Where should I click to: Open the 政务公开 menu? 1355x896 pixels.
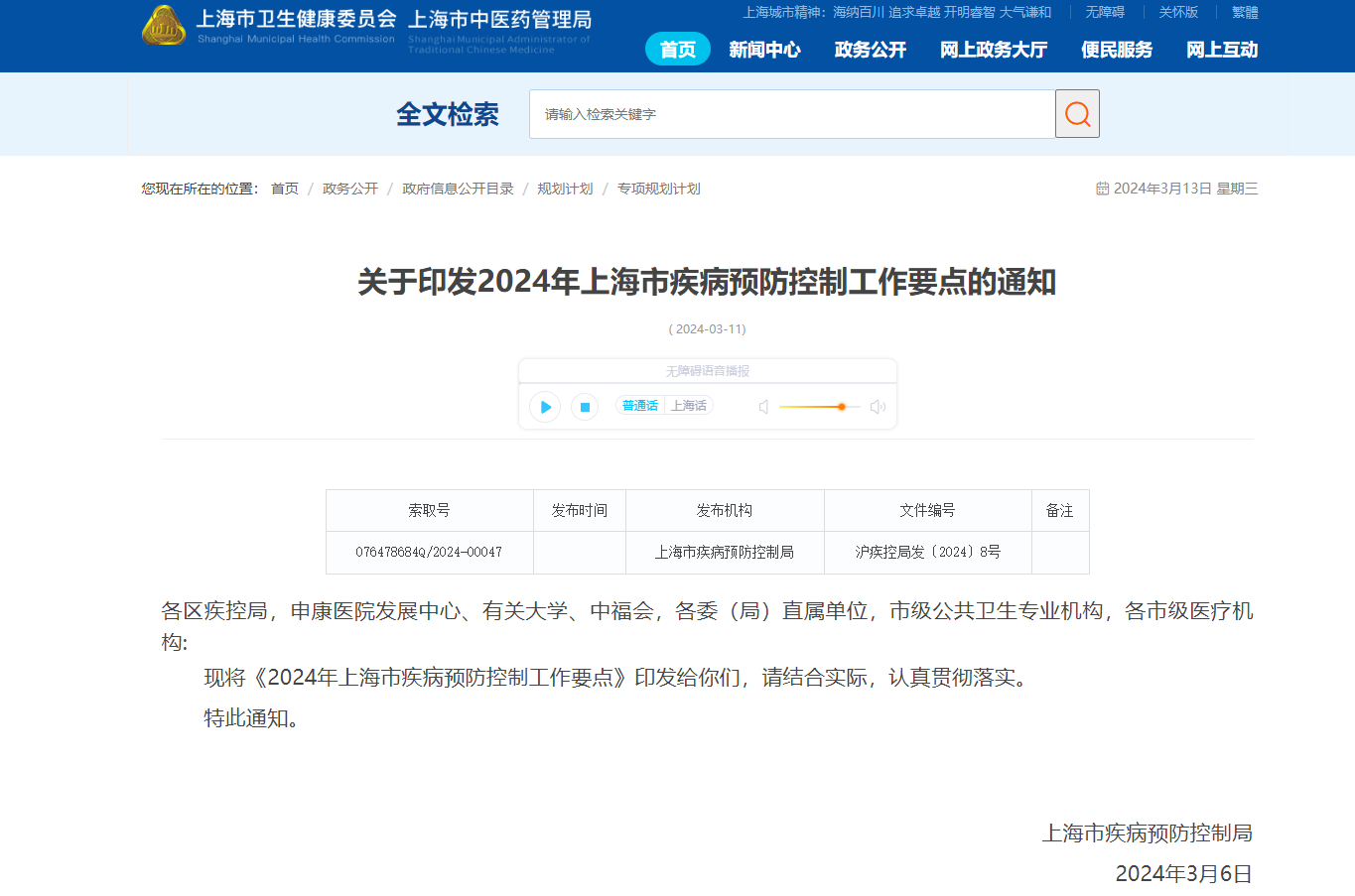(871, 50)
